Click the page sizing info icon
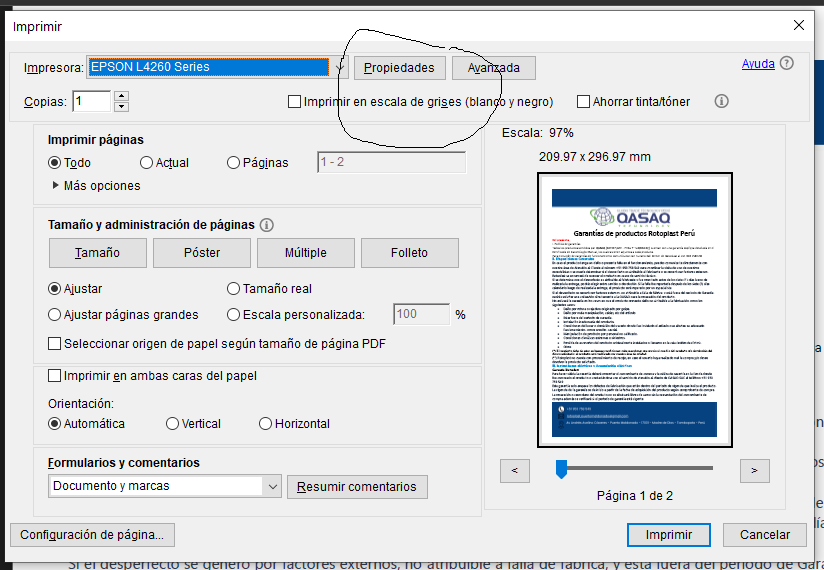 tap(266, 225)
